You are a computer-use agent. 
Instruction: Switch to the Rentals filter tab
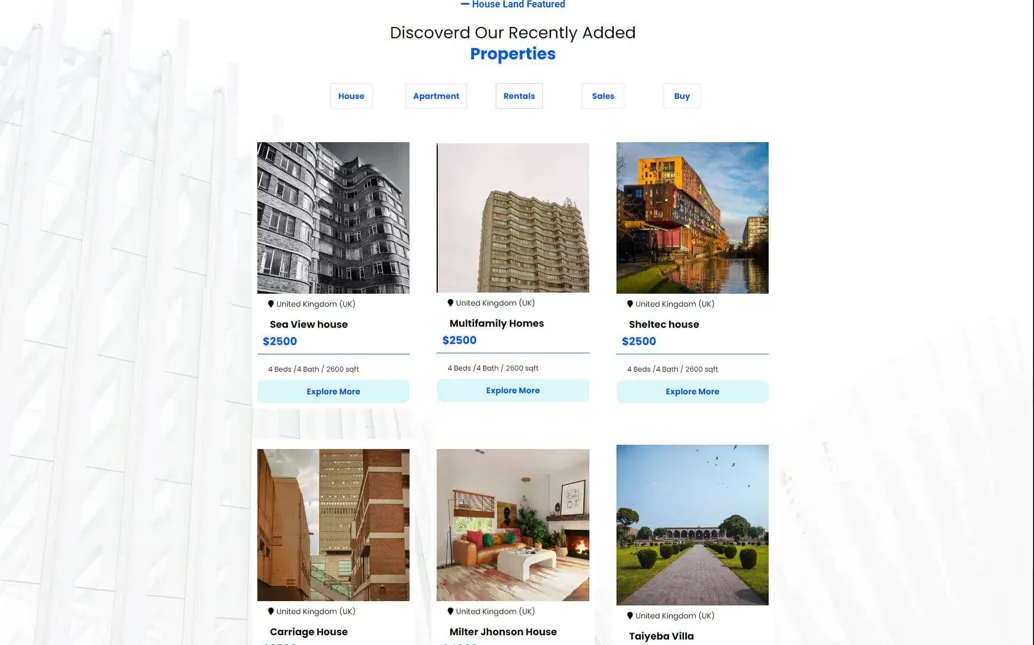[x=519, y=96]
